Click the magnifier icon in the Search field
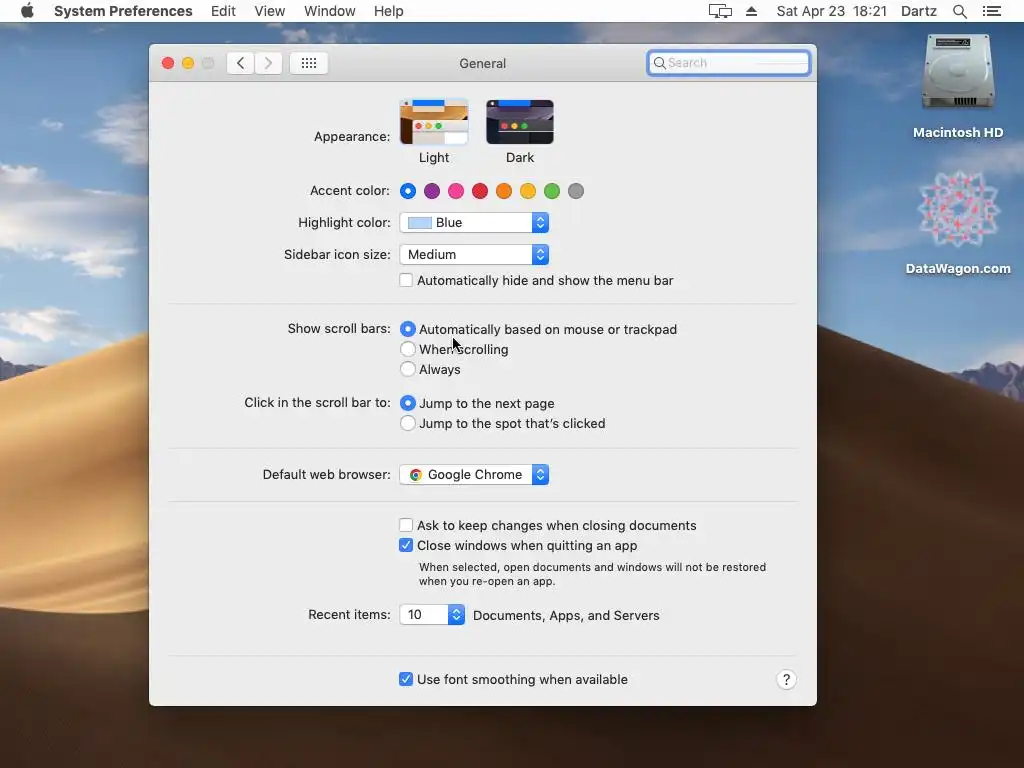This screenshot has width=1024, height=768. (x=660, y=63)
